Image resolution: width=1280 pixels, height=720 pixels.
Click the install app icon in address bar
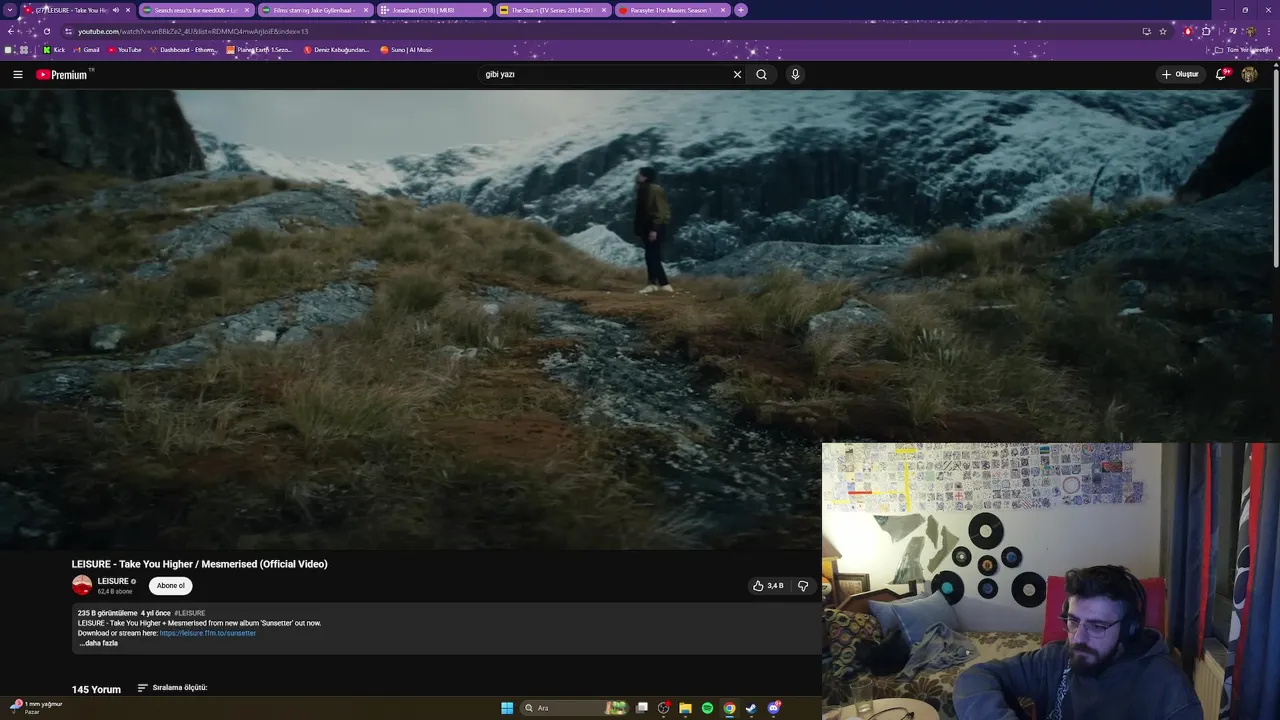click(x=1146, y=31)
